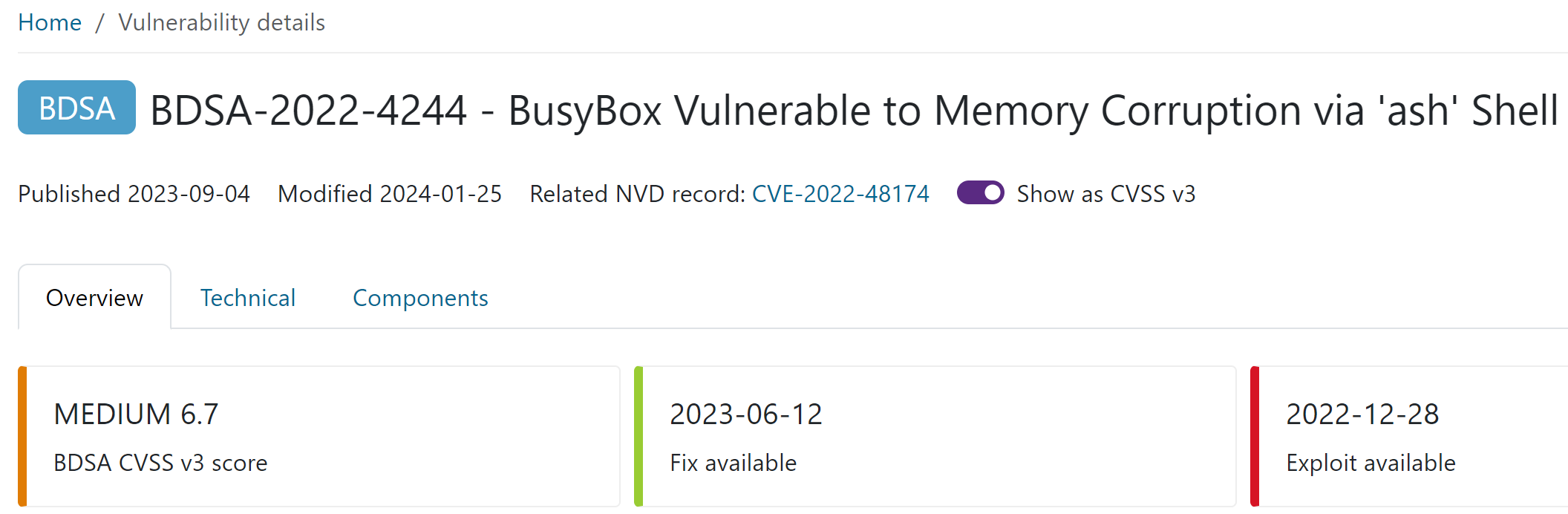Open the CVE-2022-48174 NVD record link
Image resolution: width=1568 pixels, height=514 pixels.
(840, 194)
